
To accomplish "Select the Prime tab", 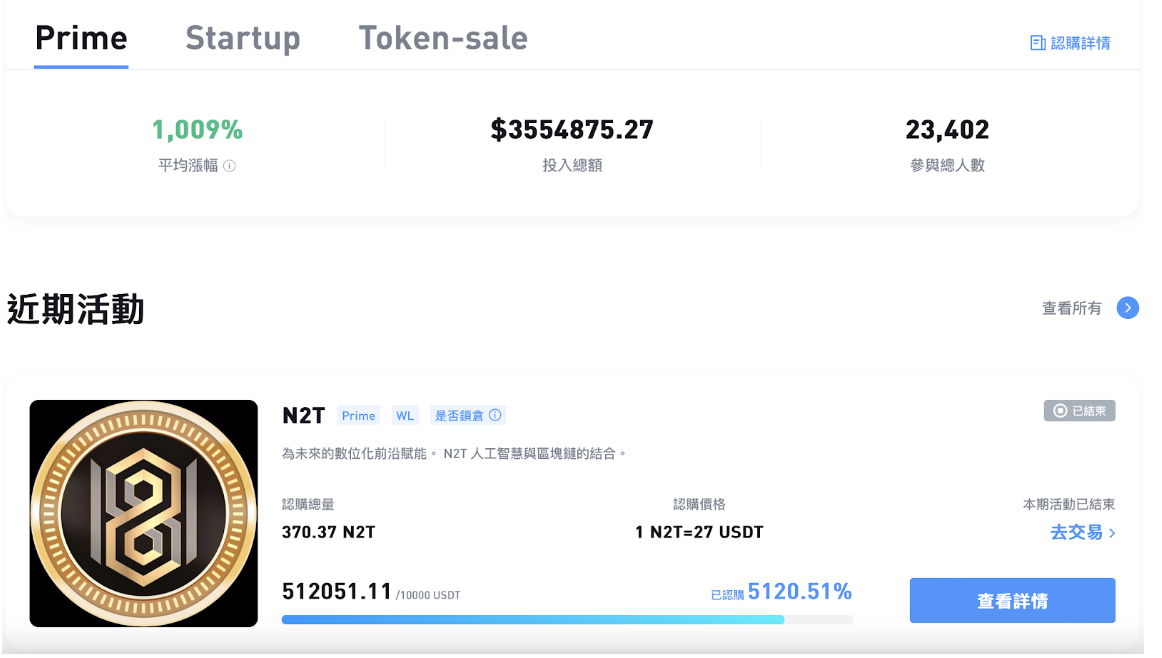I will (81, 38).
